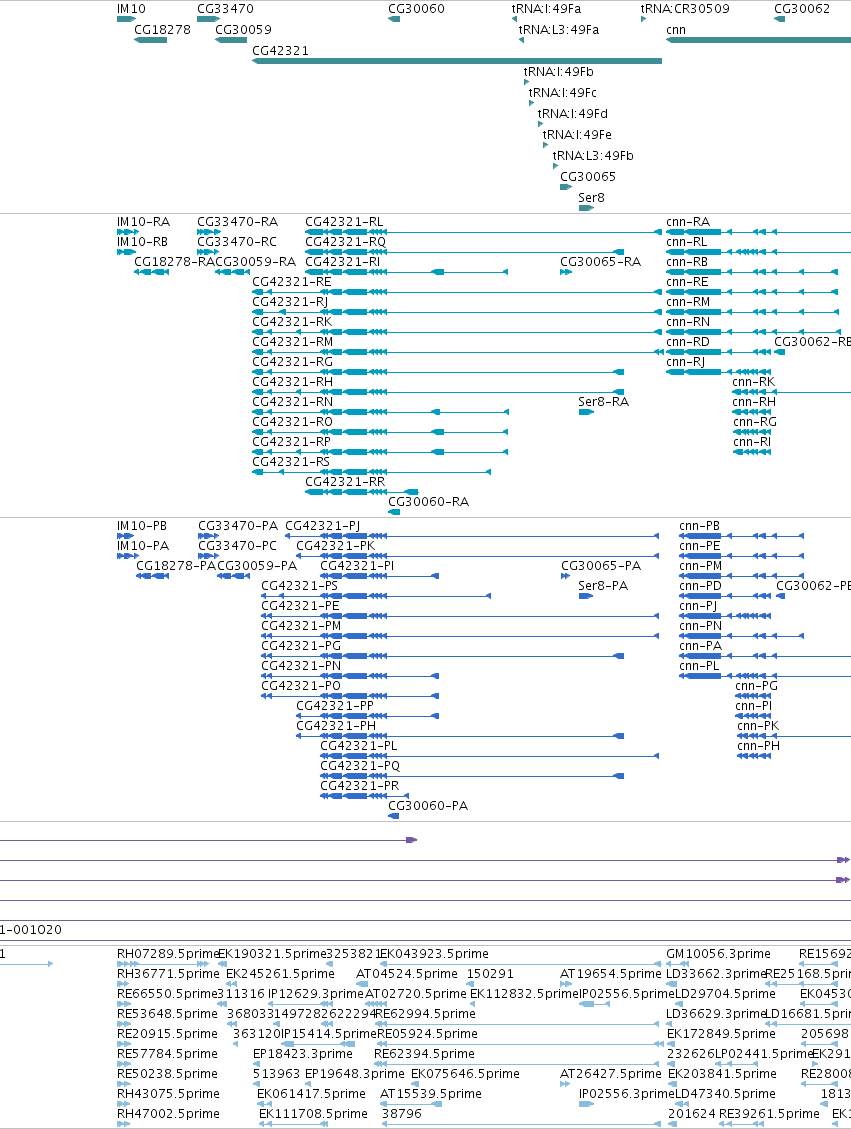Select the IM10-RB transcript label
This screenshot has height=1129, width=851.
pyautogui.click(x=143, y=242)
